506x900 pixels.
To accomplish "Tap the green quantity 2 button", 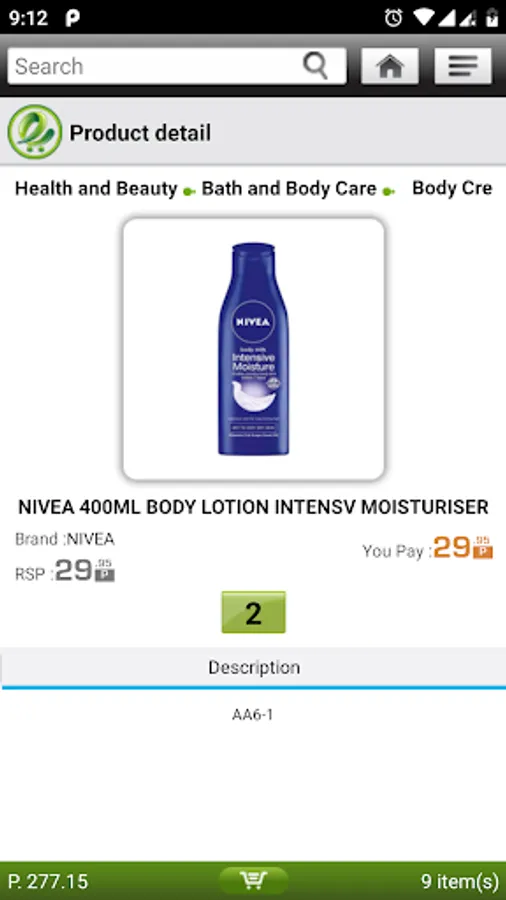I will pos(254,612).
